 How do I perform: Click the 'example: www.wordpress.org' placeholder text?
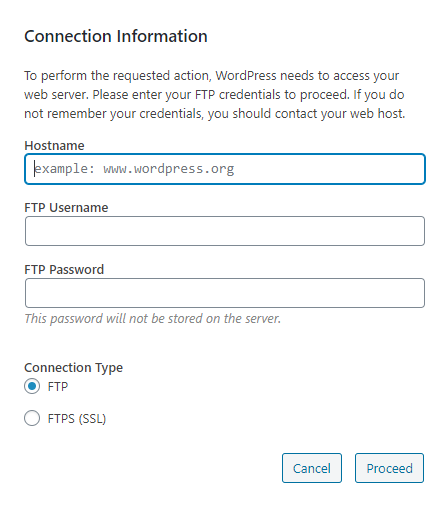[x=135, y=169]
